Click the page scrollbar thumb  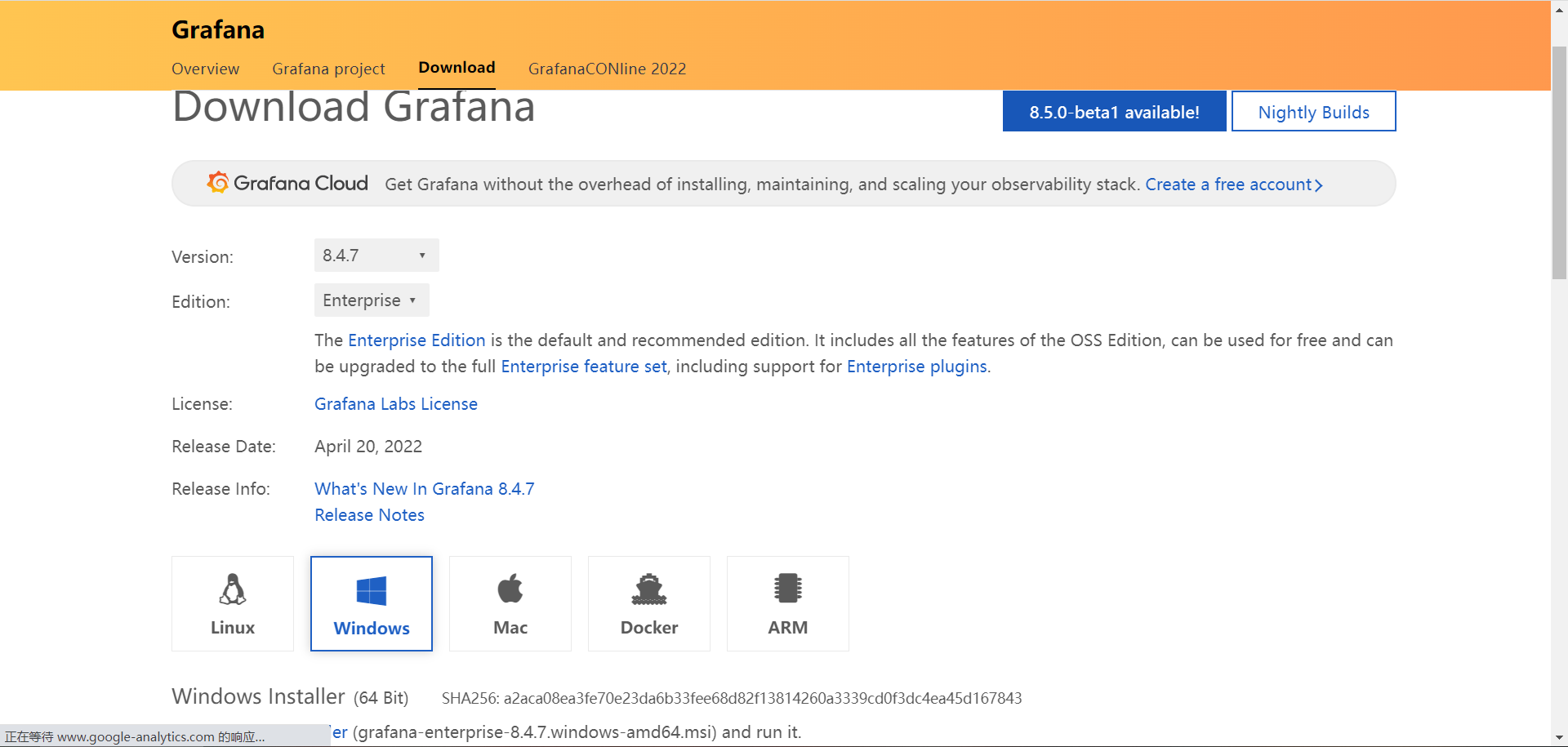pyautogui.click(x=1559, y=163)
